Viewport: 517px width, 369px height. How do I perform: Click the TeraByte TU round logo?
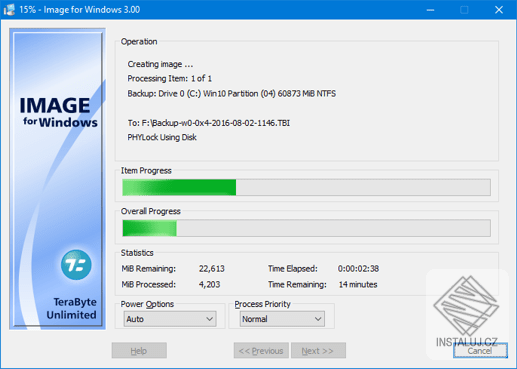tap(76, 265)
